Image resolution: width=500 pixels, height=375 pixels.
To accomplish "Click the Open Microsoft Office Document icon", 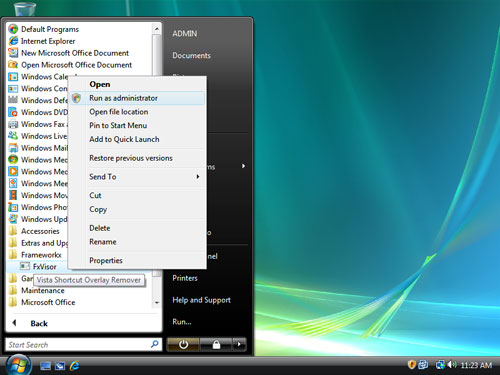I will (13, 65).
